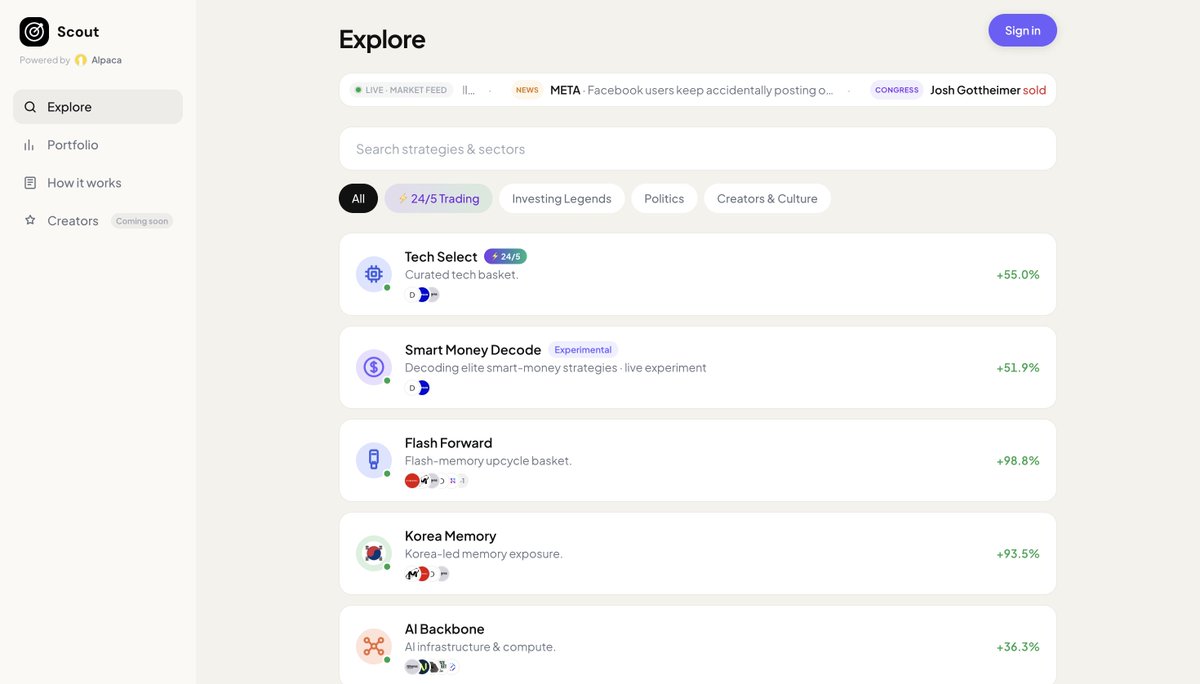Image resolution: width=1200 pixels, height=684 pixels.
Task: Click the blue holding logo under Tech Select
Action: point(423,295)
